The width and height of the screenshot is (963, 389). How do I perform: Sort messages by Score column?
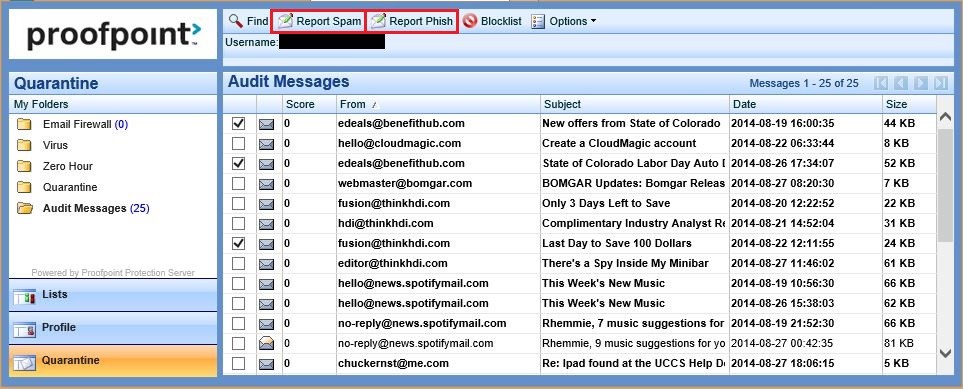pos(309,104)
